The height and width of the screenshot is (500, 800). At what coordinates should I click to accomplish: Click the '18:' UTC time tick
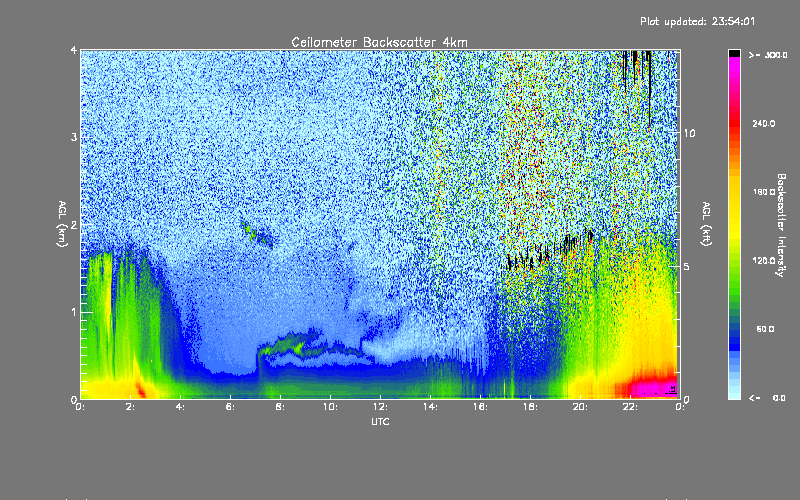tap(530, 407)
